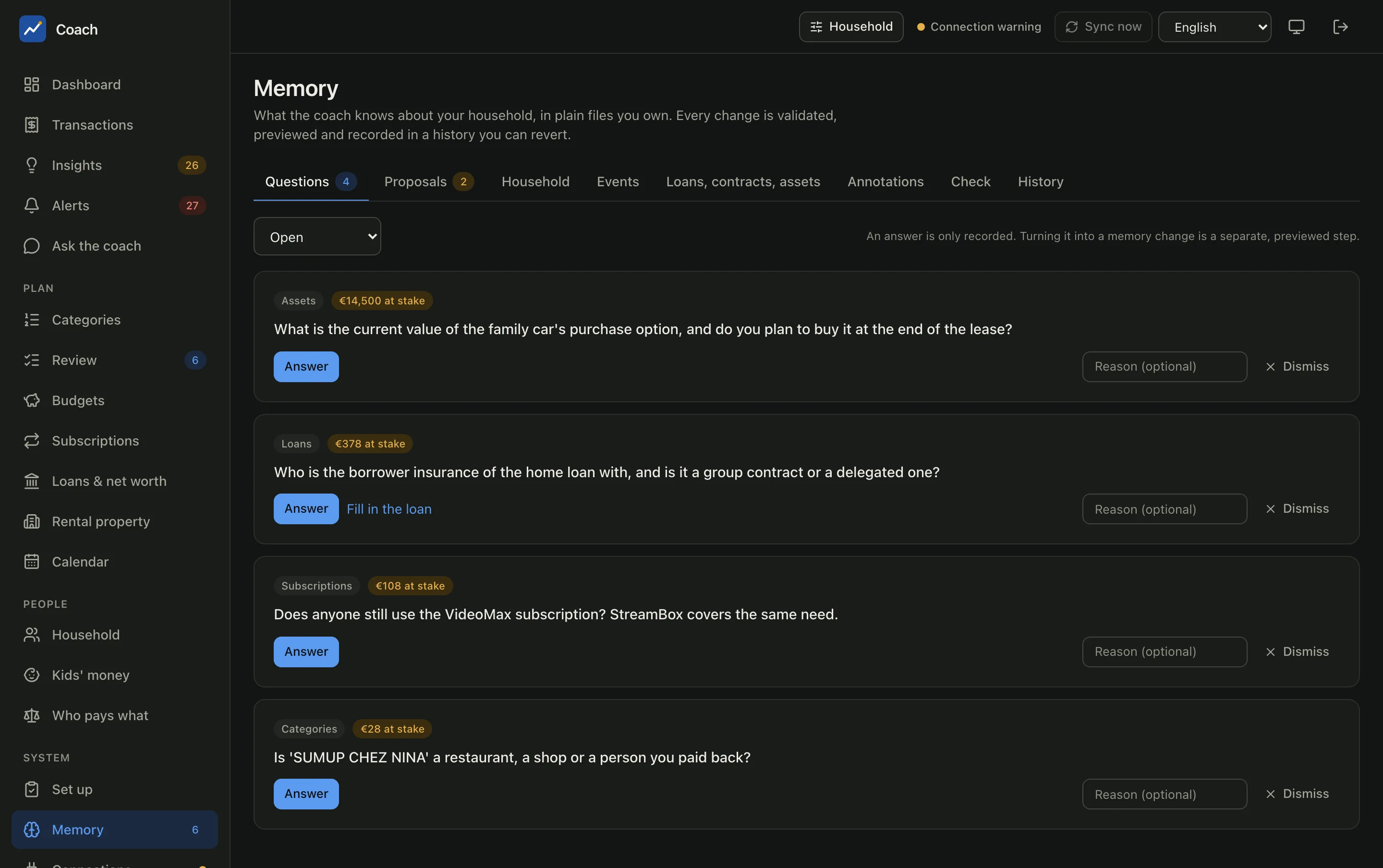This screenshot has height=868, width=1383.
Task: Click the Calendar icon in sidebar
Action: 32,561
